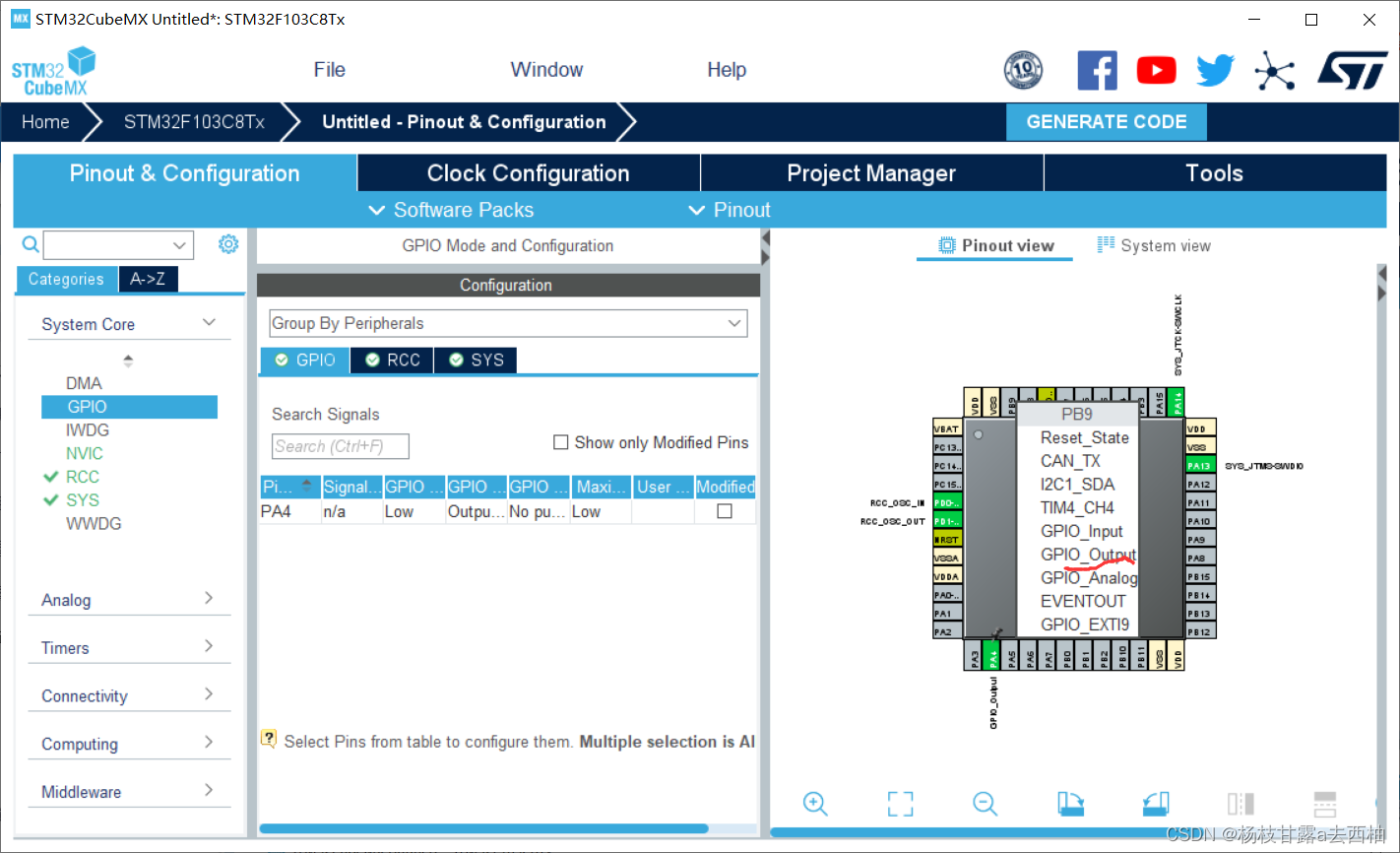Select IWDG in System Core list
1400x853 pixels.
coord(87,430)
